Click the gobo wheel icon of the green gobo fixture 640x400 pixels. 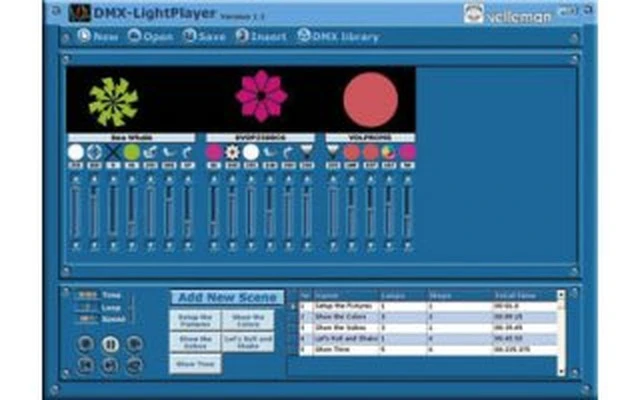(x=94, y=152)
